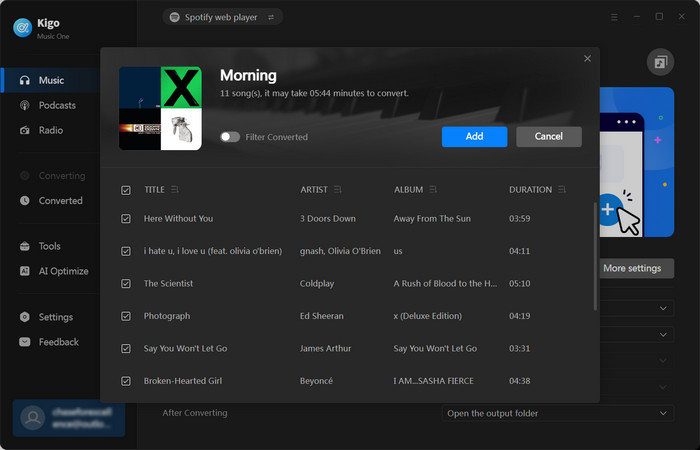Screen dimensions: 700x450
Task: Sort by DURATION column icon
Action: (x=562, y=190)
